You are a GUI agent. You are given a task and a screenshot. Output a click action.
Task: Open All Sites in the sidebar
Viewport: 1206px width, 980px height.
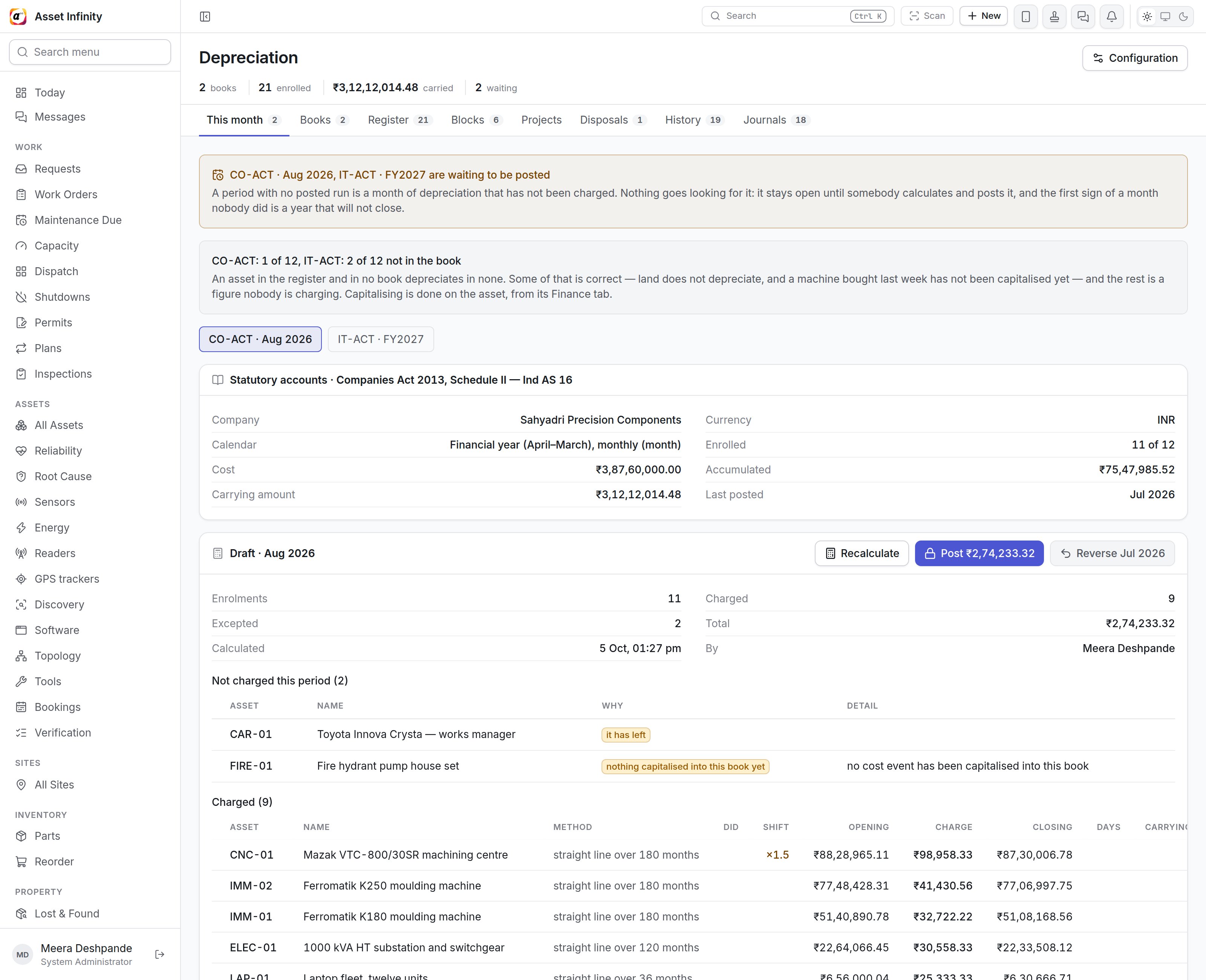click(90, 785)
